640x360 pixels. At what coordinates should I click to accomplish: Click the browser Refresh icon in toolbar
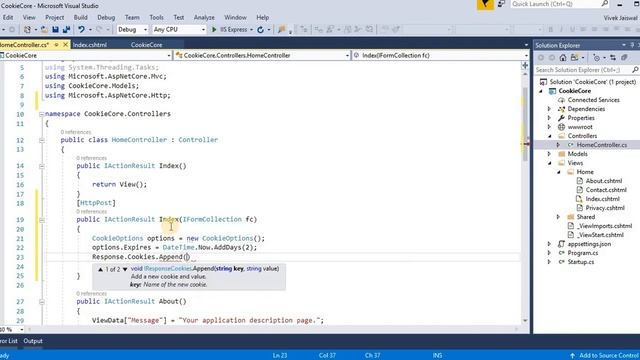click(260, 29)
